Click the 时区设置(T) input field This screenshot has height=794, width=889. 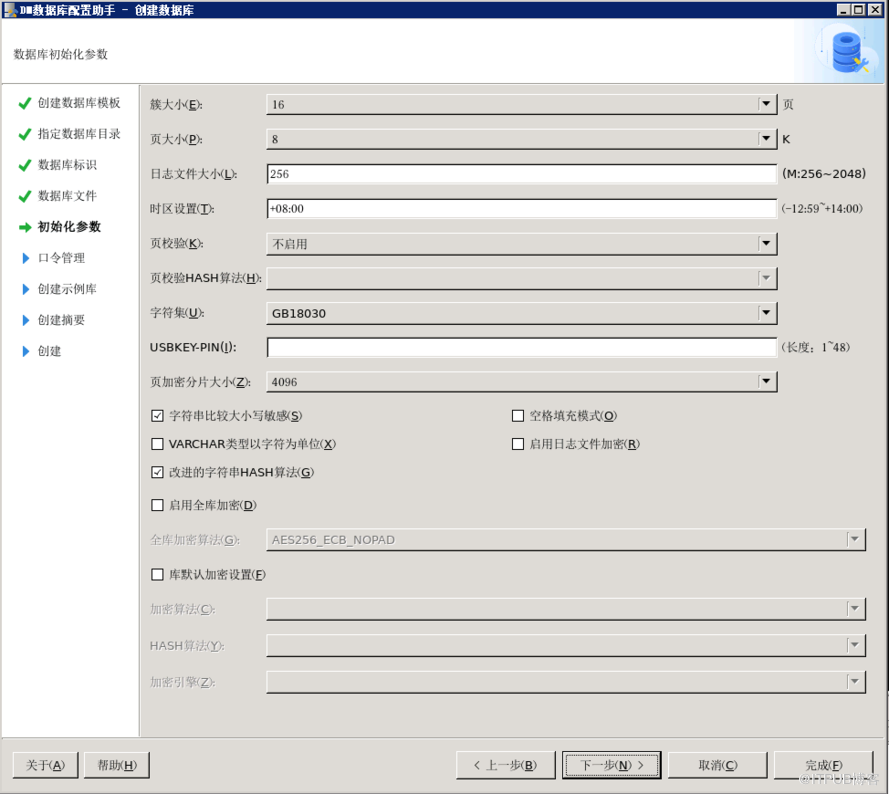(522, 209)
